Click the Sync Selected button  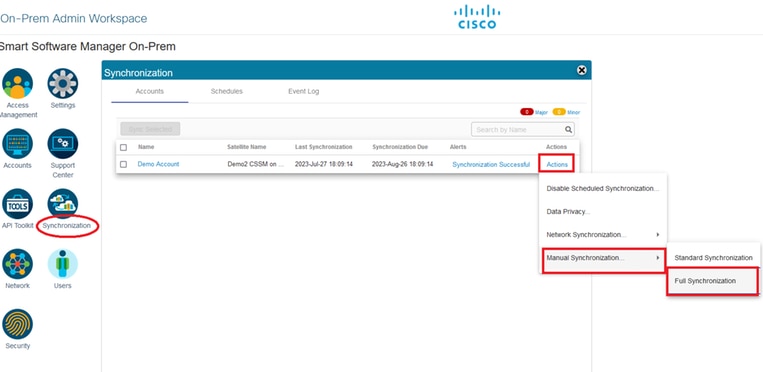(x=150, y=129)
